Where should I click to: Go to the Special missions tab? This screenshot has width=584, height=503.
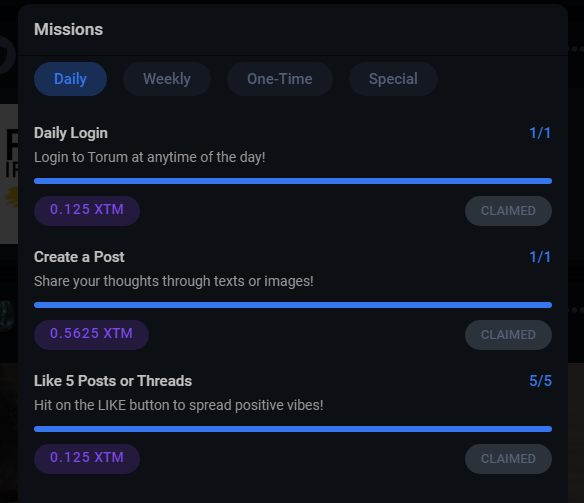393,79
